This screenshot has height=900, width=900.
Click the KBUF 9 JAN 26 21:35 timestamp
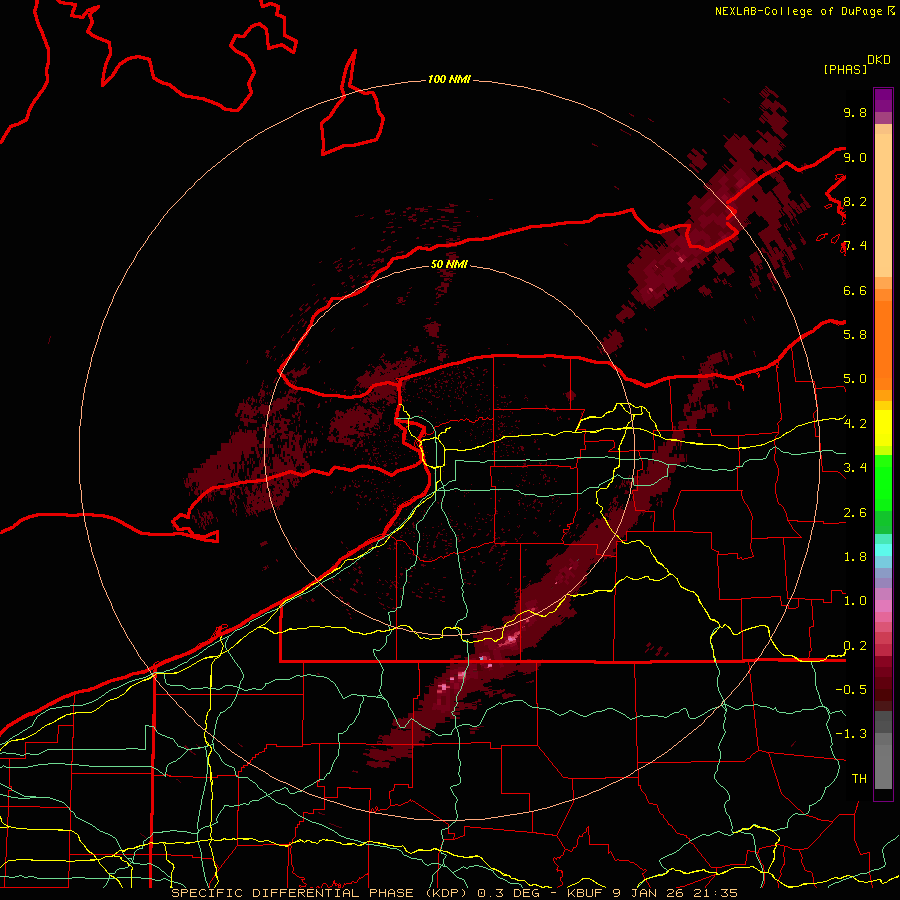[x=652, y=893]
